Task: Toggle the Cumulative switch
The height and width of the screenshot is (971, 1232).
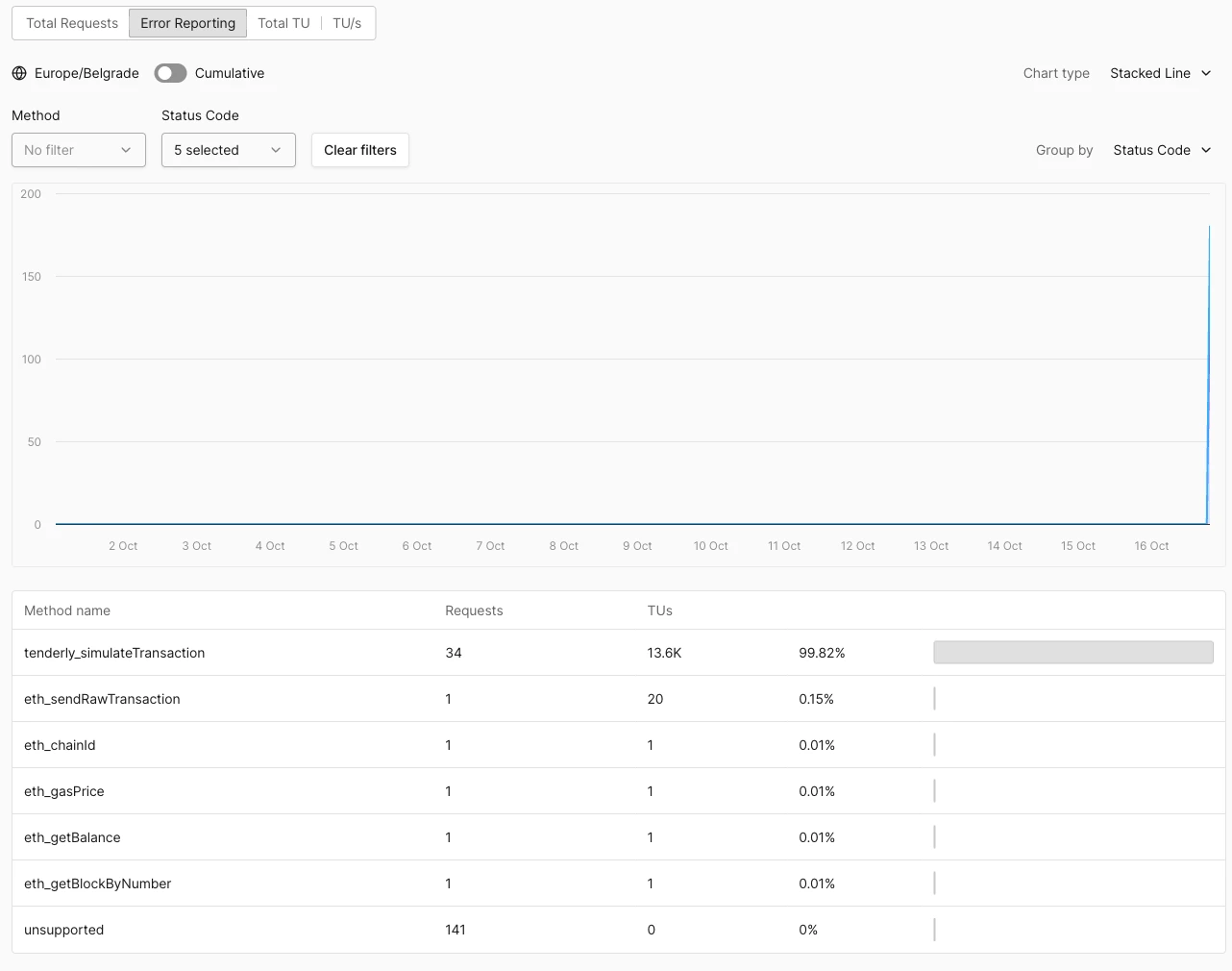Action: (x=170, y=73)
